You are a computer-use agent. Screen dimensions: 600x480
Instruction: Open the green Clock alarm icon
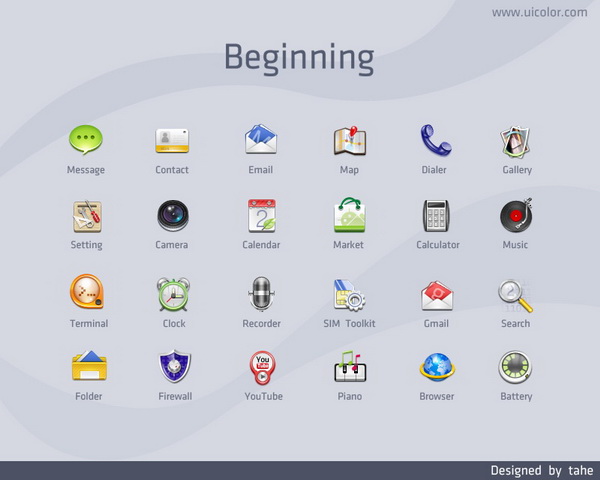point(173,294)
